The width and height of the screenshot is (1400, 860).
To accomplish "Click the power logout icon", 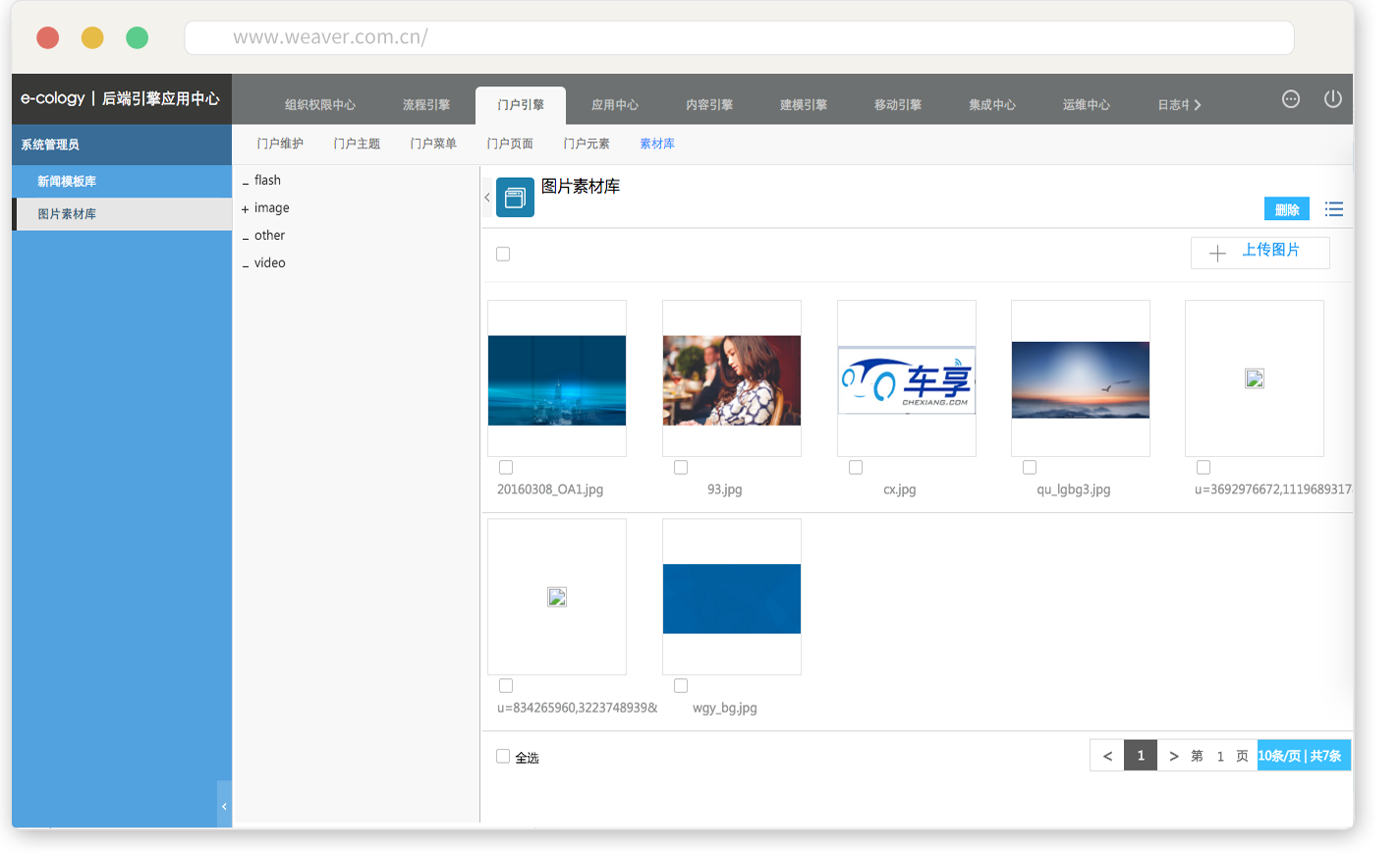I will click(1332, 99).
